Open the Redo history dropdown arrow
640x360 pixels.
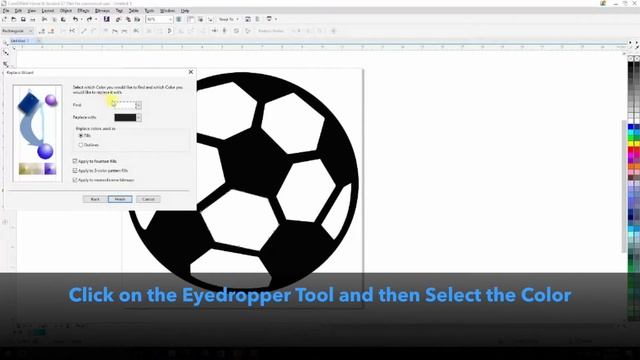click(96, 19)
